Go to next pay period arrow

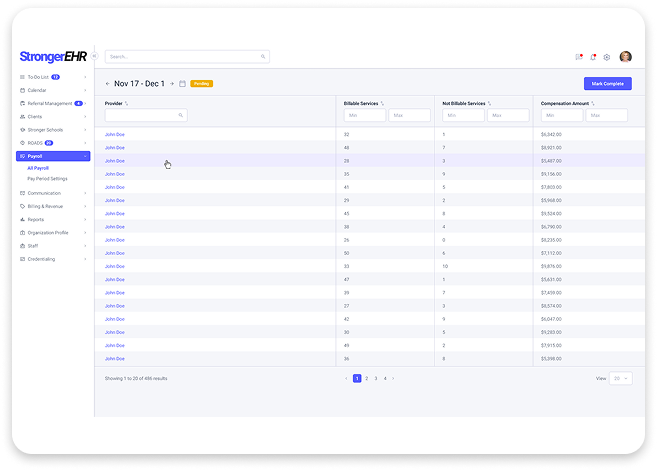pyautogui.click(x=172, y=84)
